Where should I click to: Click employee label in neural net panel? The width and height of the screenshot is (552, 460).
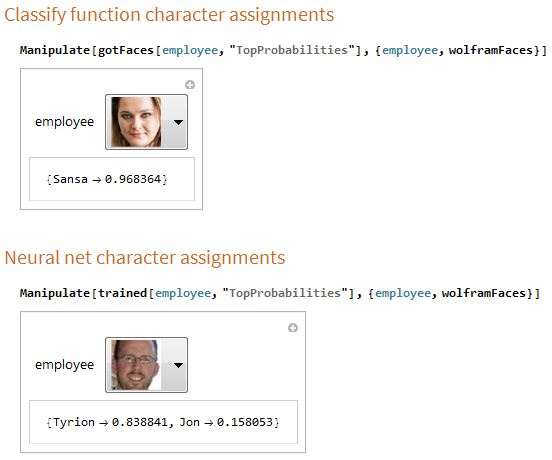64,365
